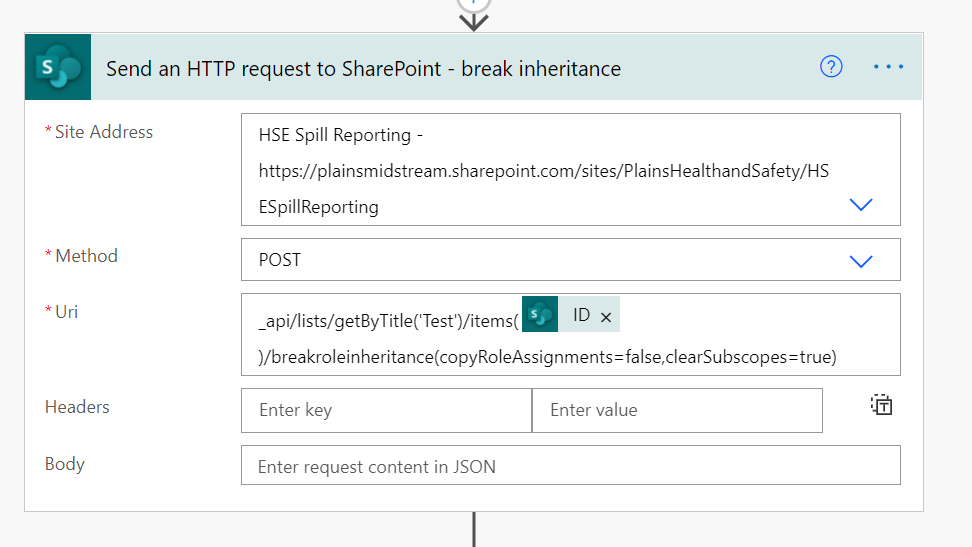Click the connector line below the action card
Viewport: 972px width, 547px height.
[x=474, y=530]
